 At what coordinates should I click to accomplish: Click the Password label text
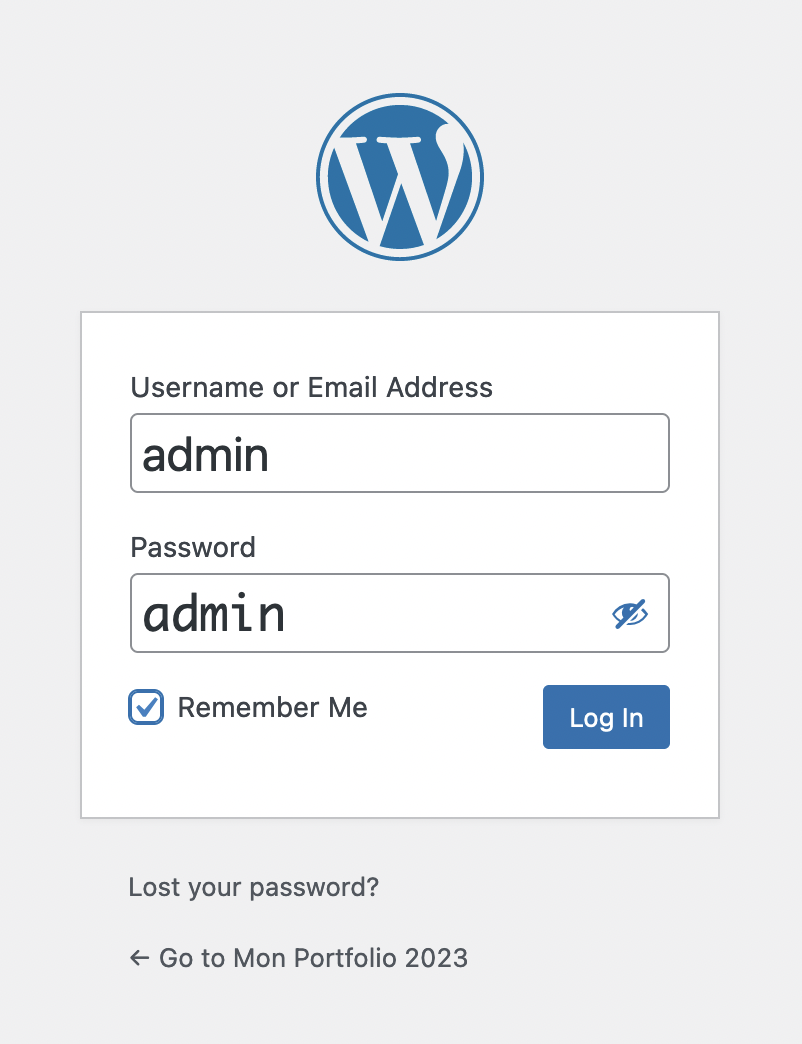click(193, 547)
